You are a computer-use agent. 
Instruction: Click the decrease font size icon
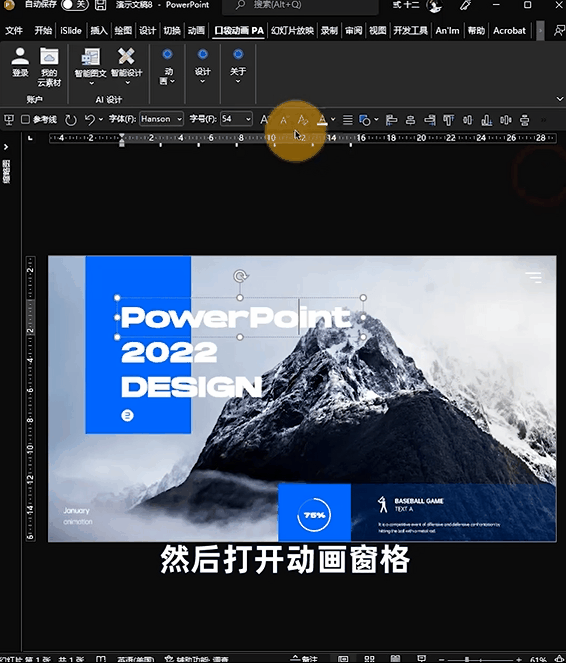(x=283, y=120)
